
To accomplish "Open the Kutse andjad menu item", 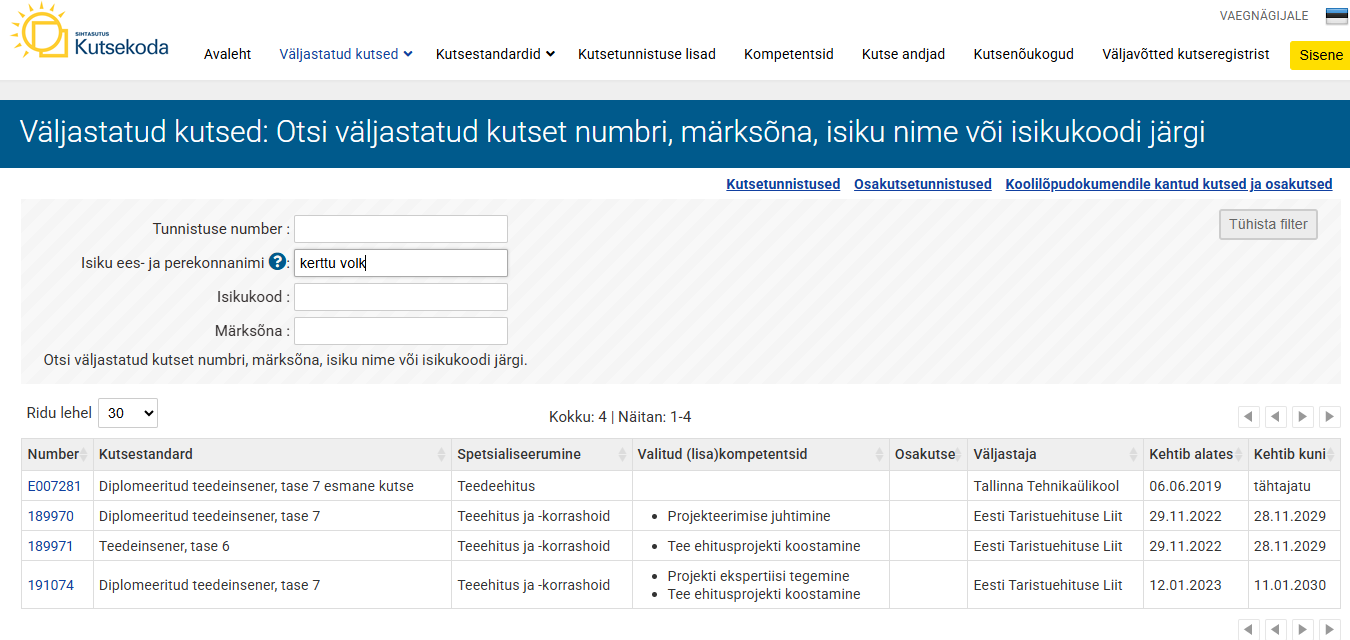I will tap(904, 54).
